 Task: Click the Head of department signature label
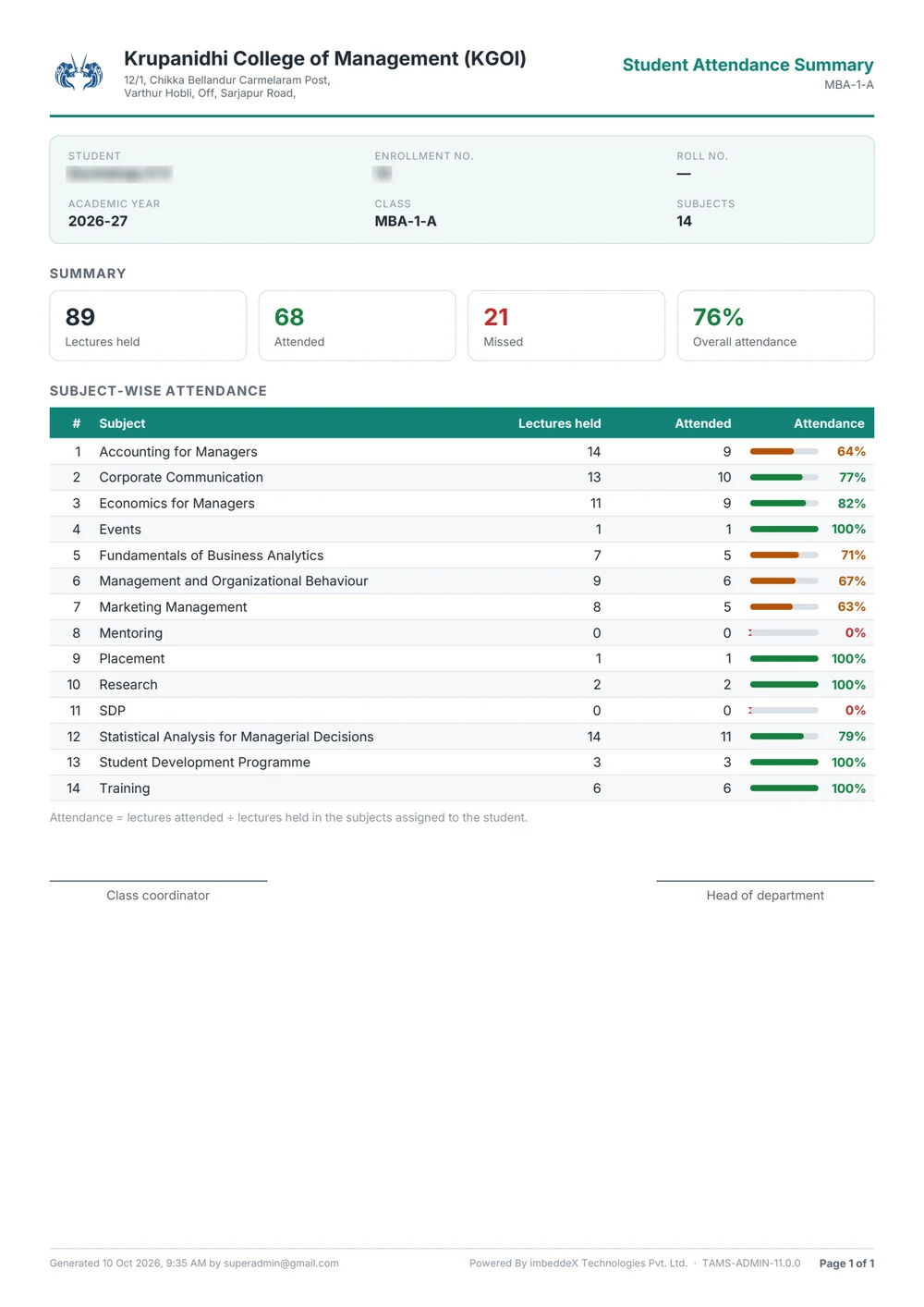[x=765, y=896]
